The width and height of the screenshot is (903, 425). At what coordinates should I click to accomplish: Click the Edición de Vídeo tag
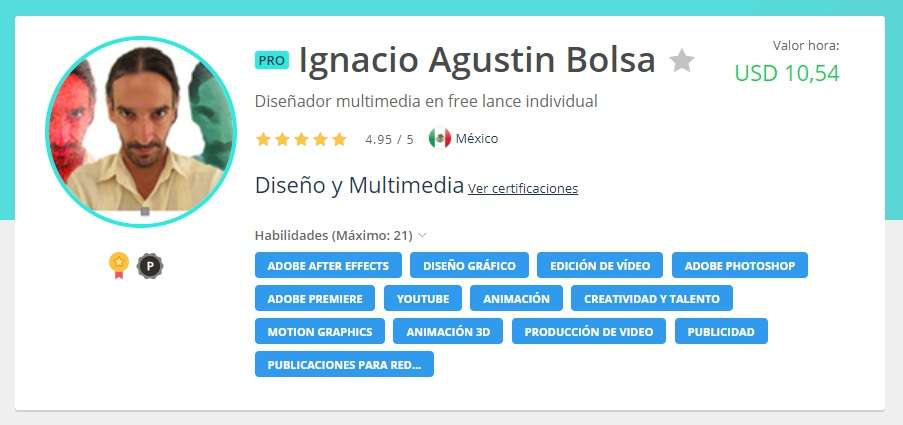coord(600,266)
